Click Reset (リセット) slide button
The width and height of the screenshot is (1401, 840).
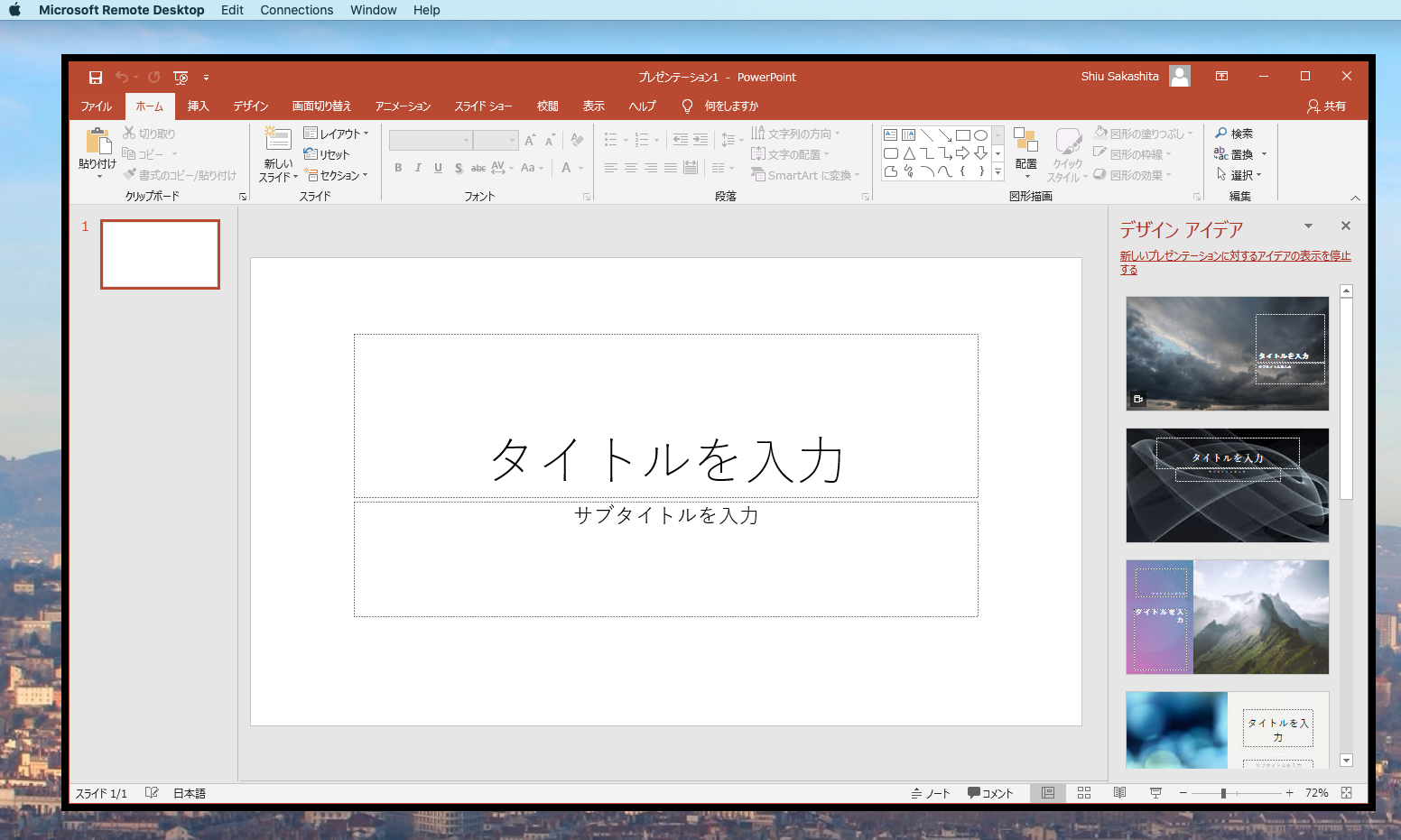click(x=326, y=154)
